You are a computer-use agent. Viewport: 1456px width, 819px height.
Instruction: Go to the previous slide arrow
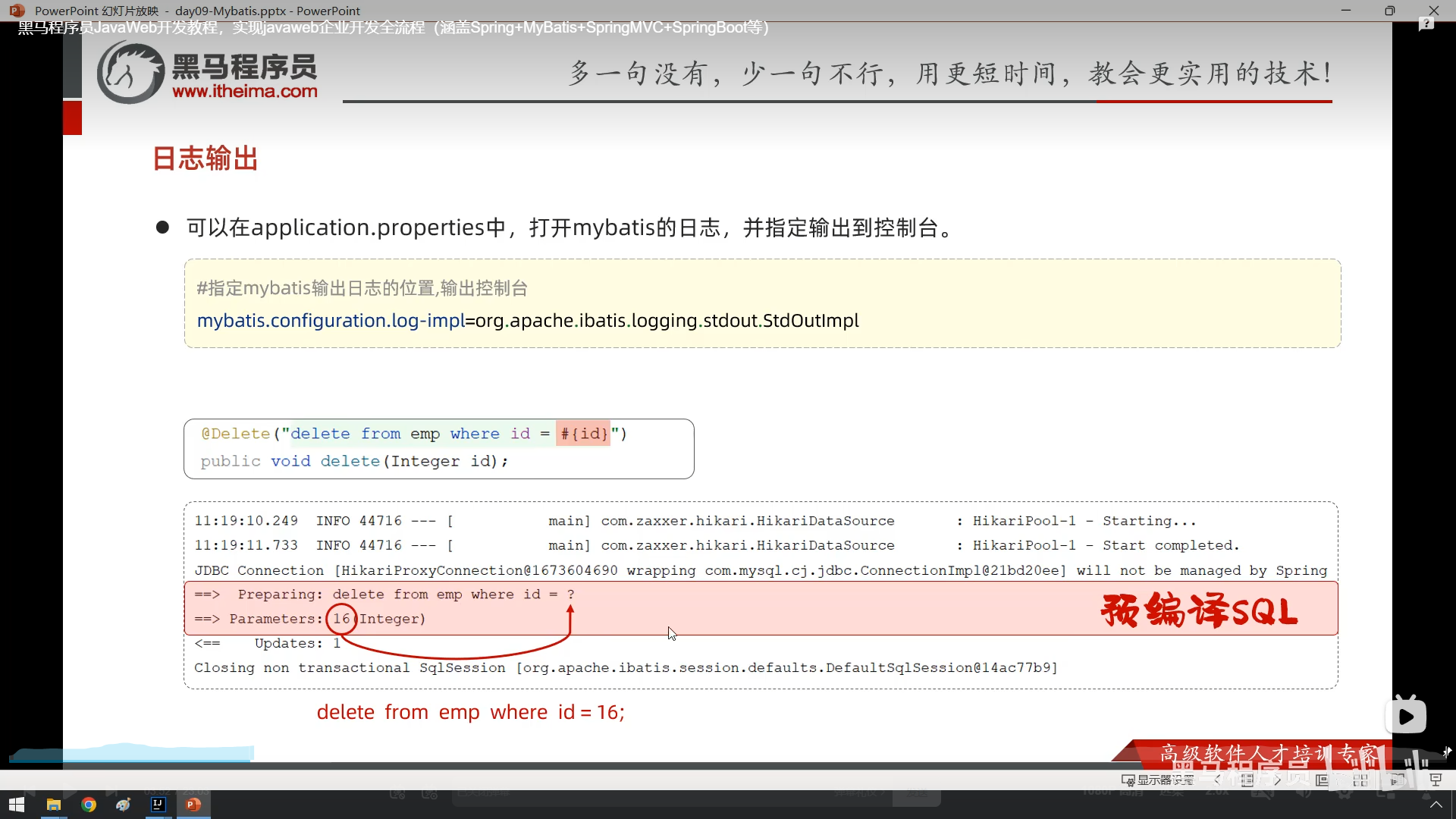pos(1218,780)
